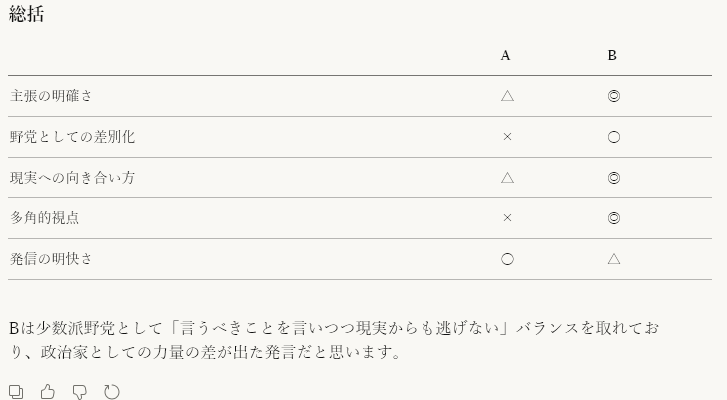The height and width of the screenshot is (400, 727).
Task: Click the ◎ in column B for 多角的視点
Action: click(x=614, y=218)
